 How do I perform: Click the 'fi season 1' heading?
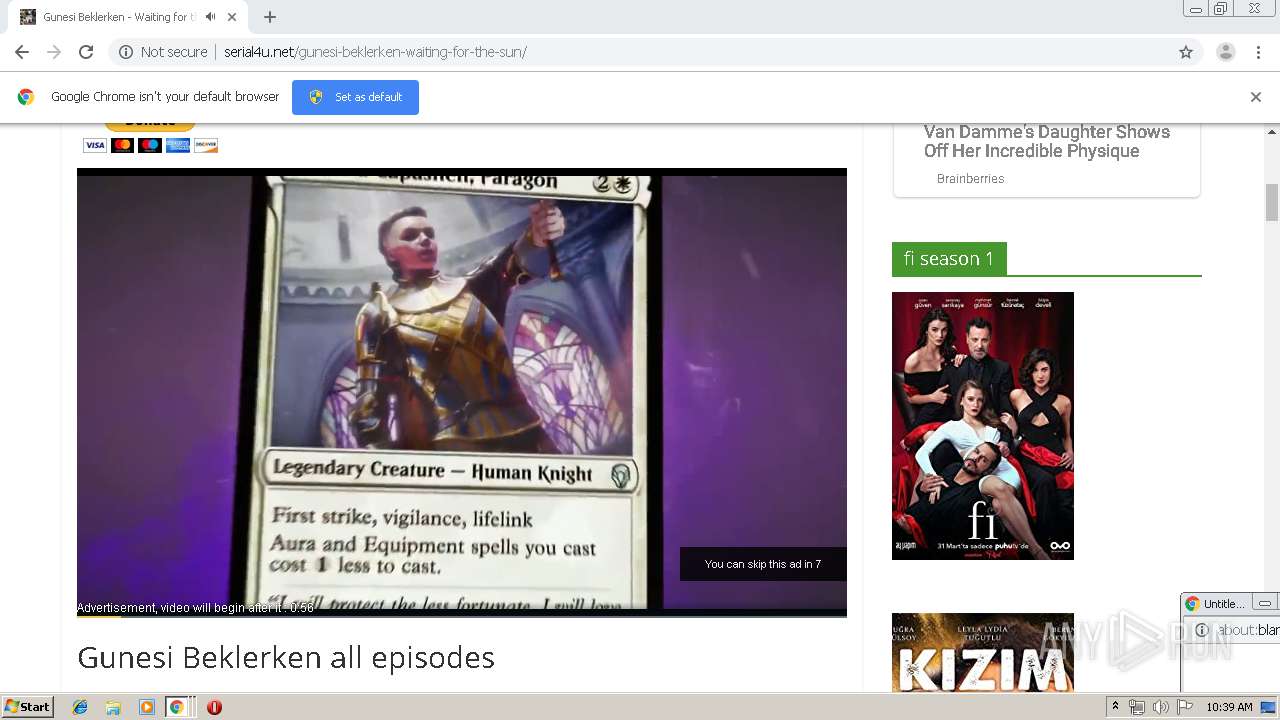coord(949,259)
